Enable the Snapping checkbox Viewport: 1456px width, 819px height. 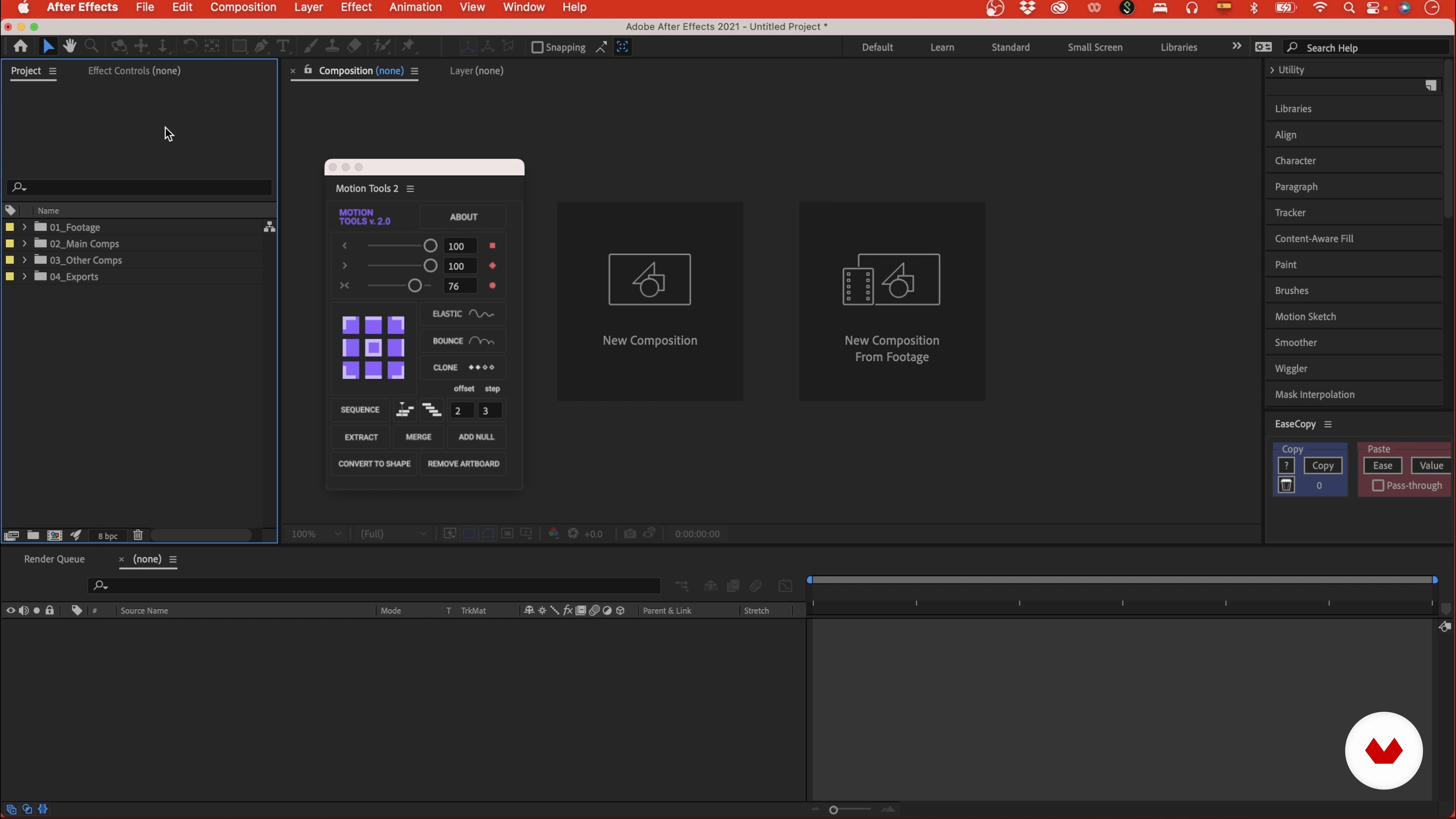(x=538, y=47)
